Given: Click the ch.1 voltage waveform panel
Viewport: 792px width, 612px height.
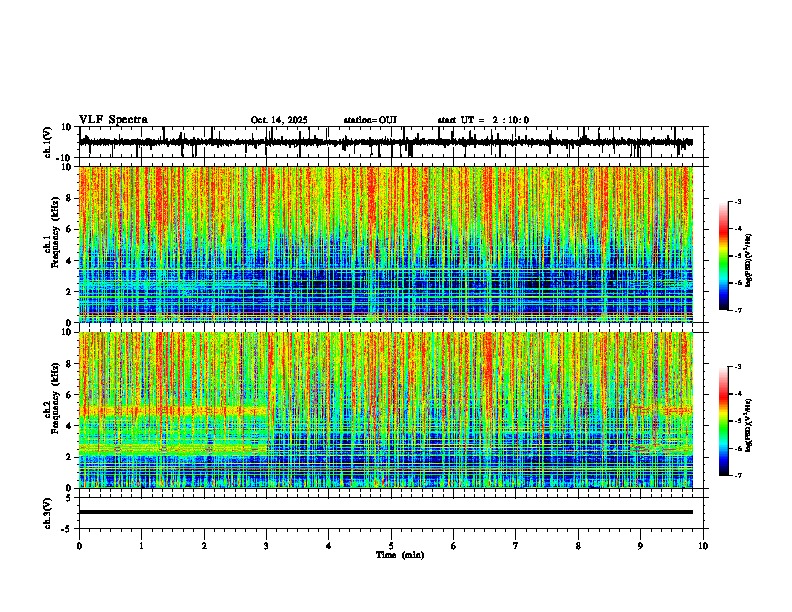Looking at the screenshot, I should [393, 142].
